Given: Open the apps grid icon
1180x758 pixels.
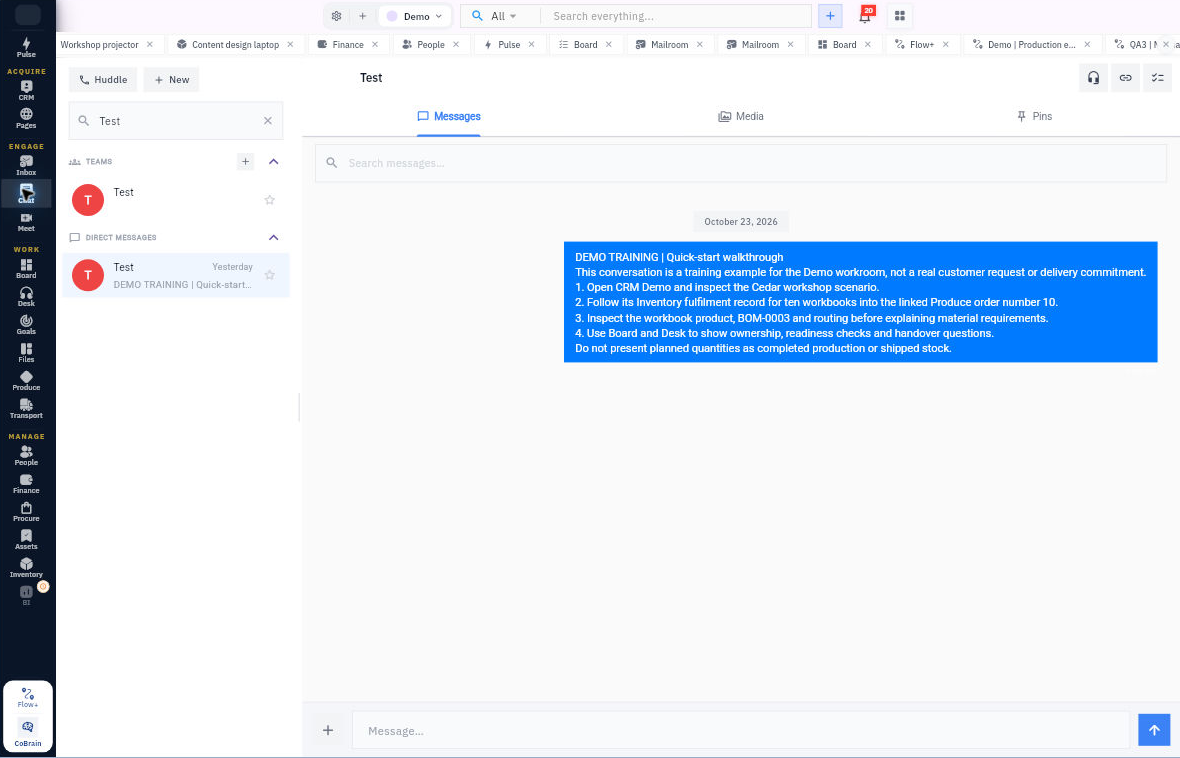Looking at the screenshot, I should [x=899, y=16].
